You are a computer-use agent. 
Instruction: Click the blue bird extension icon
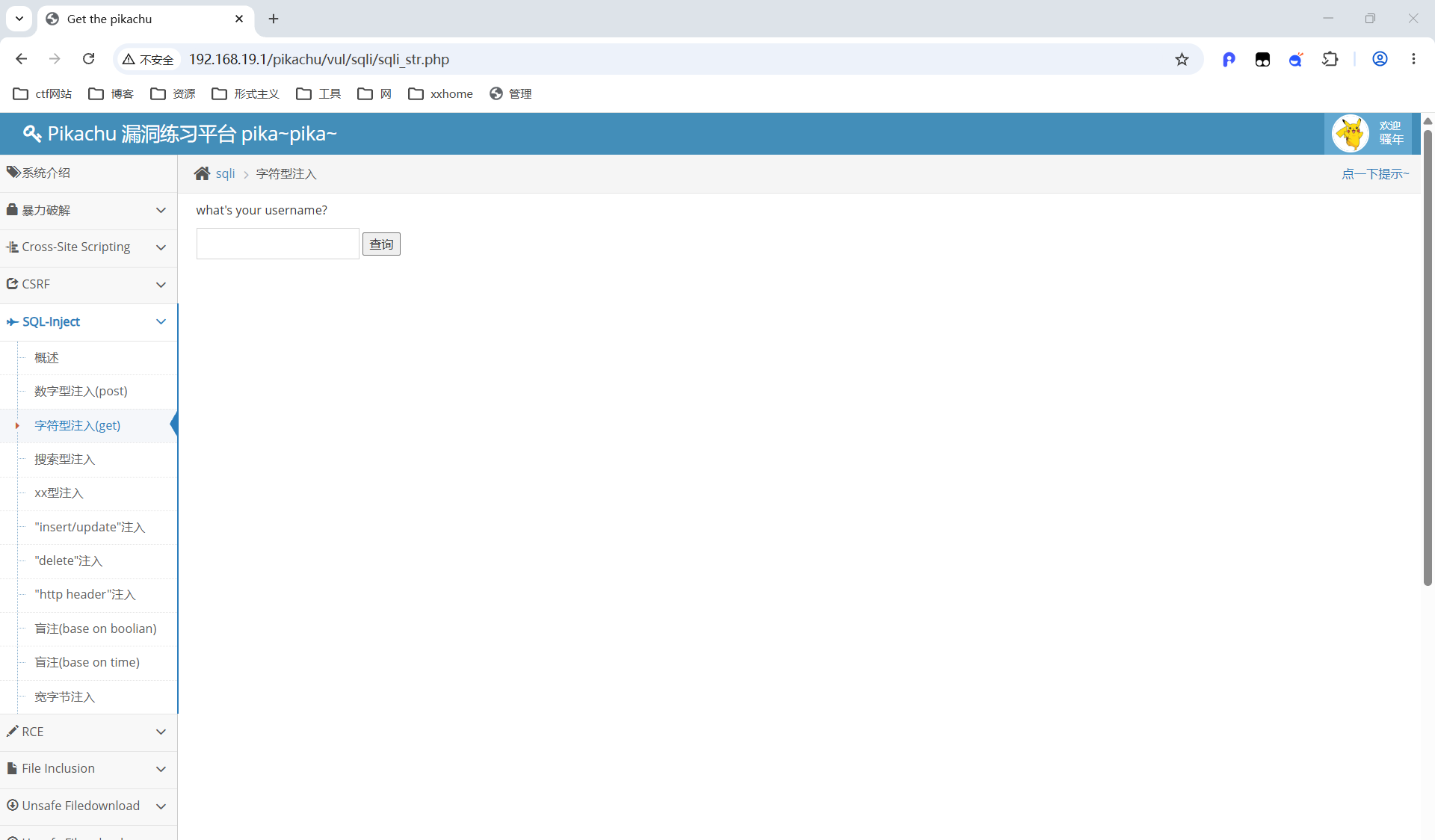pos(1296,59)
